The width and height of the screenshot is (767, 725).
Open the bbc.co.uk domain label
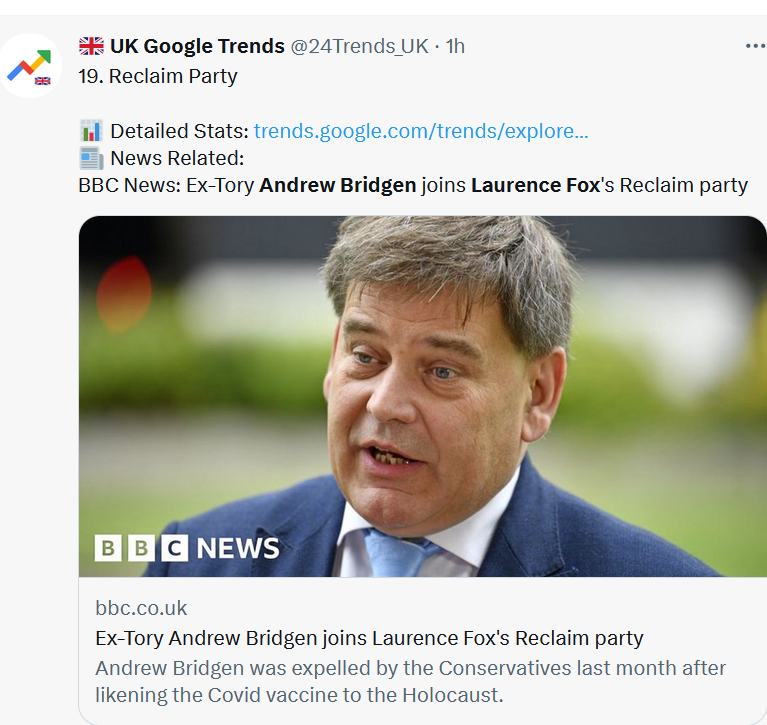(141, 608)
